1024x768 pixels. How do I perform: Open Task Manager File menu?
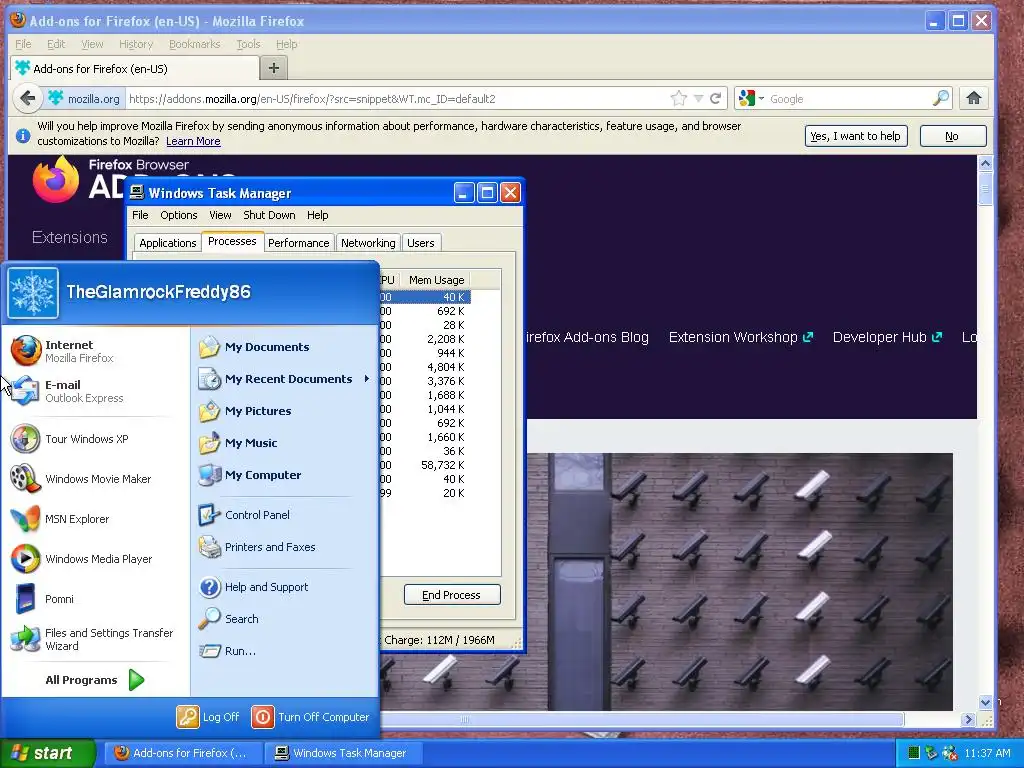click(140, 215)
